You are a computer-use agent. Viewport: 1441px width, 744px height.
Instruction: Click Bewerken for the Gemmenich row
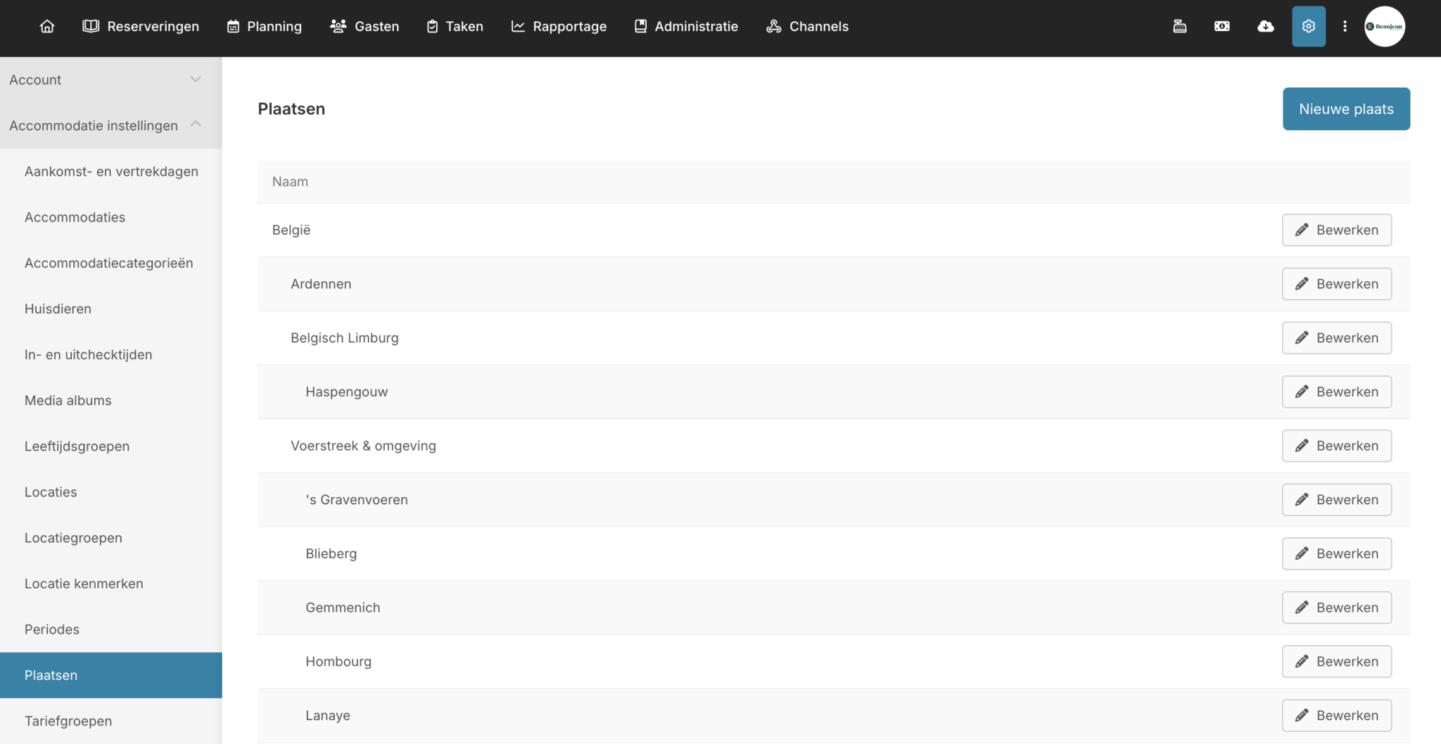tap(1336, 608)
